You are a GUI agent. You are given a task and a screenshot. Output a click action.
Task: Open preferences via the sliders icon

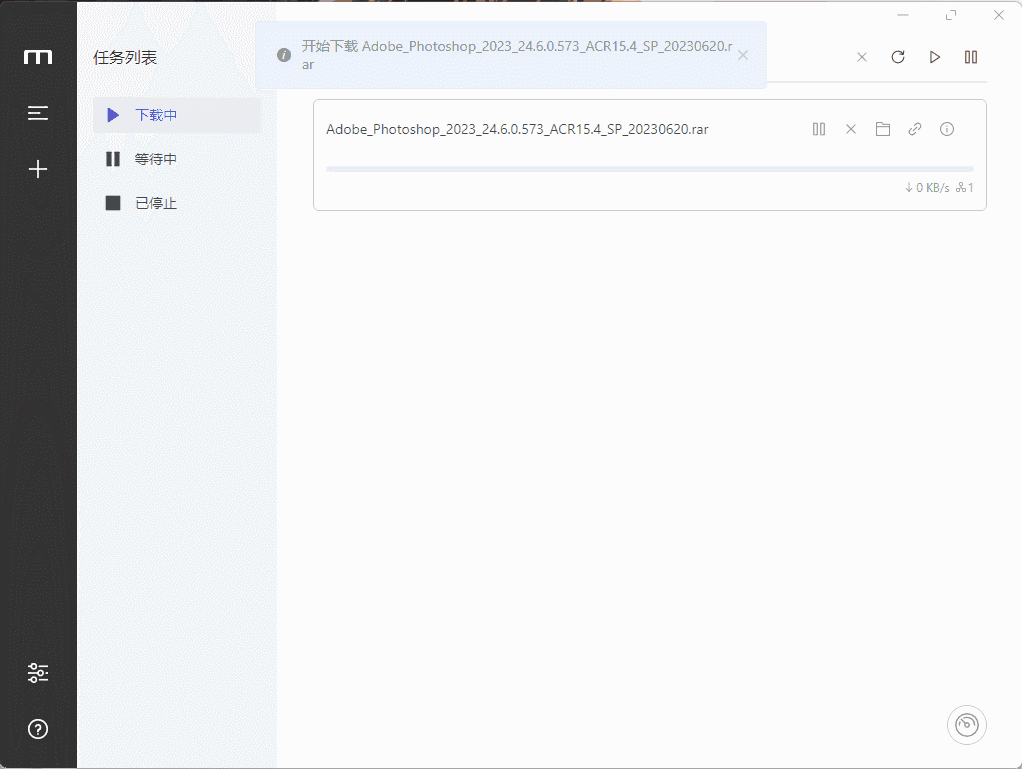point(38,673)
